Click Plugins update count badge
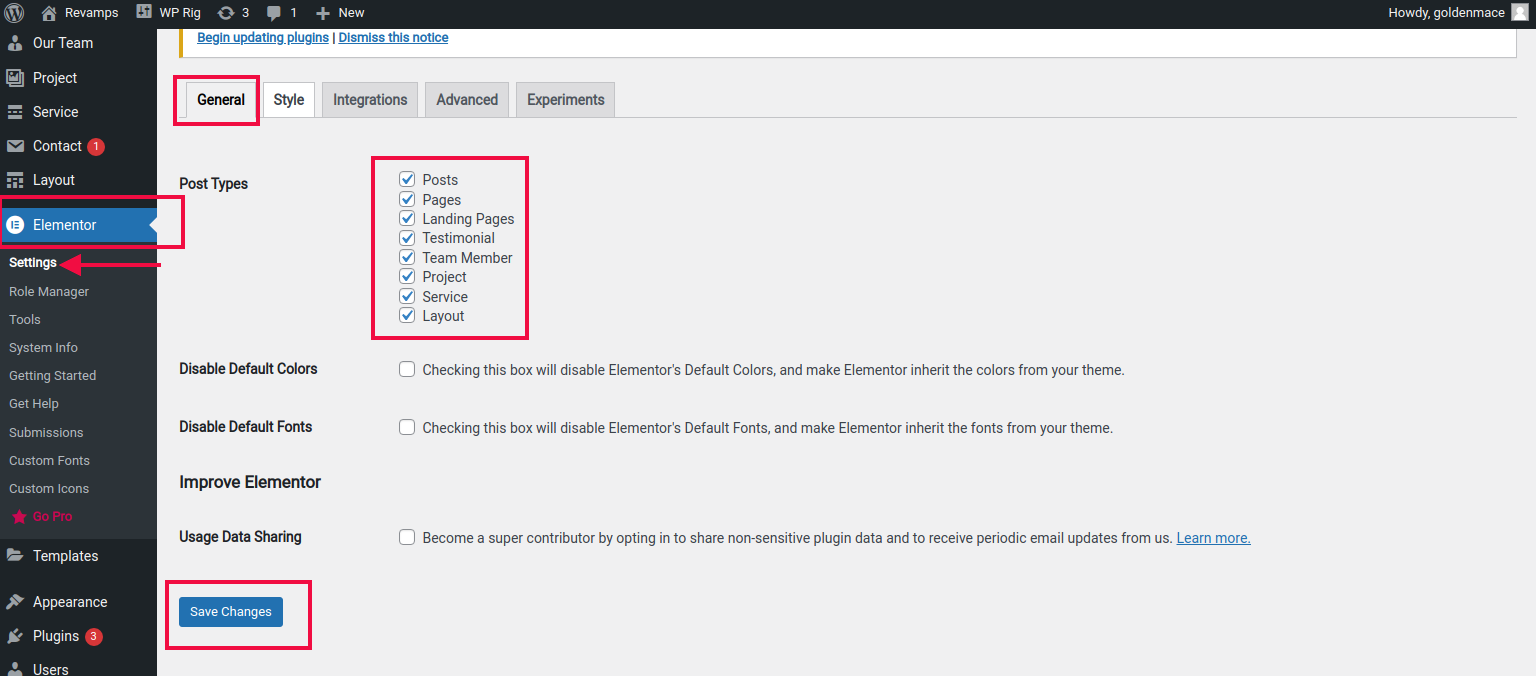 pos(94,637)
